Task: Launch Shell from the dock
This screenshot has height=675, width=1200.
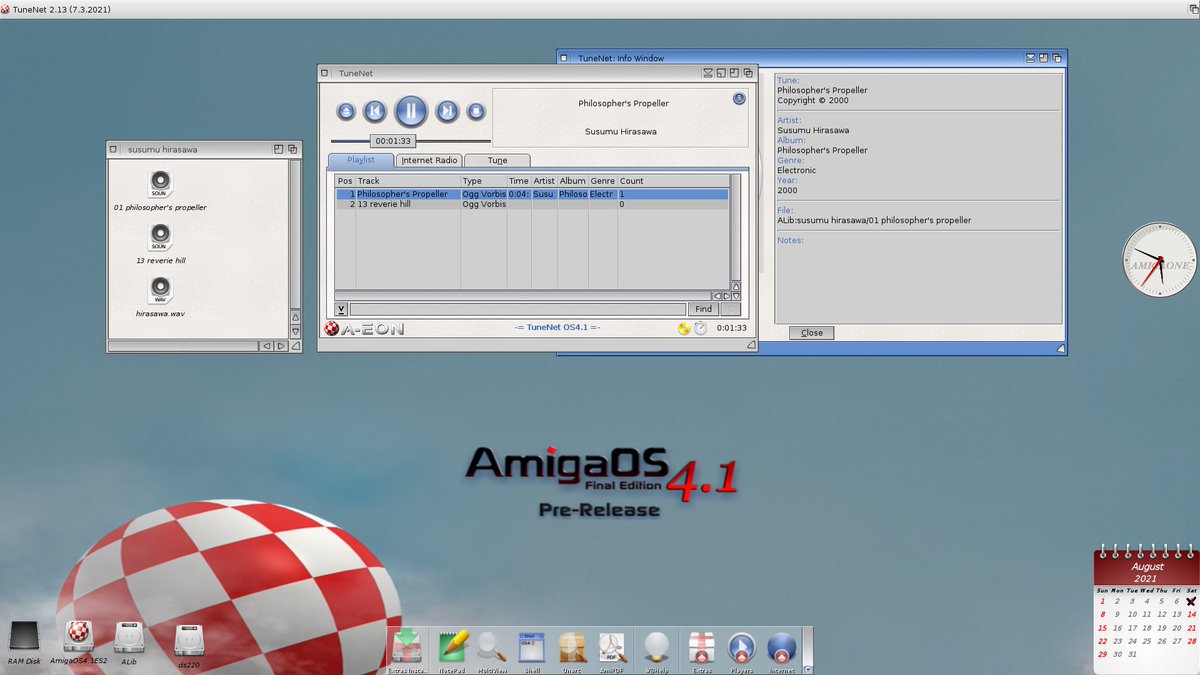Action: tap(531, 647)
